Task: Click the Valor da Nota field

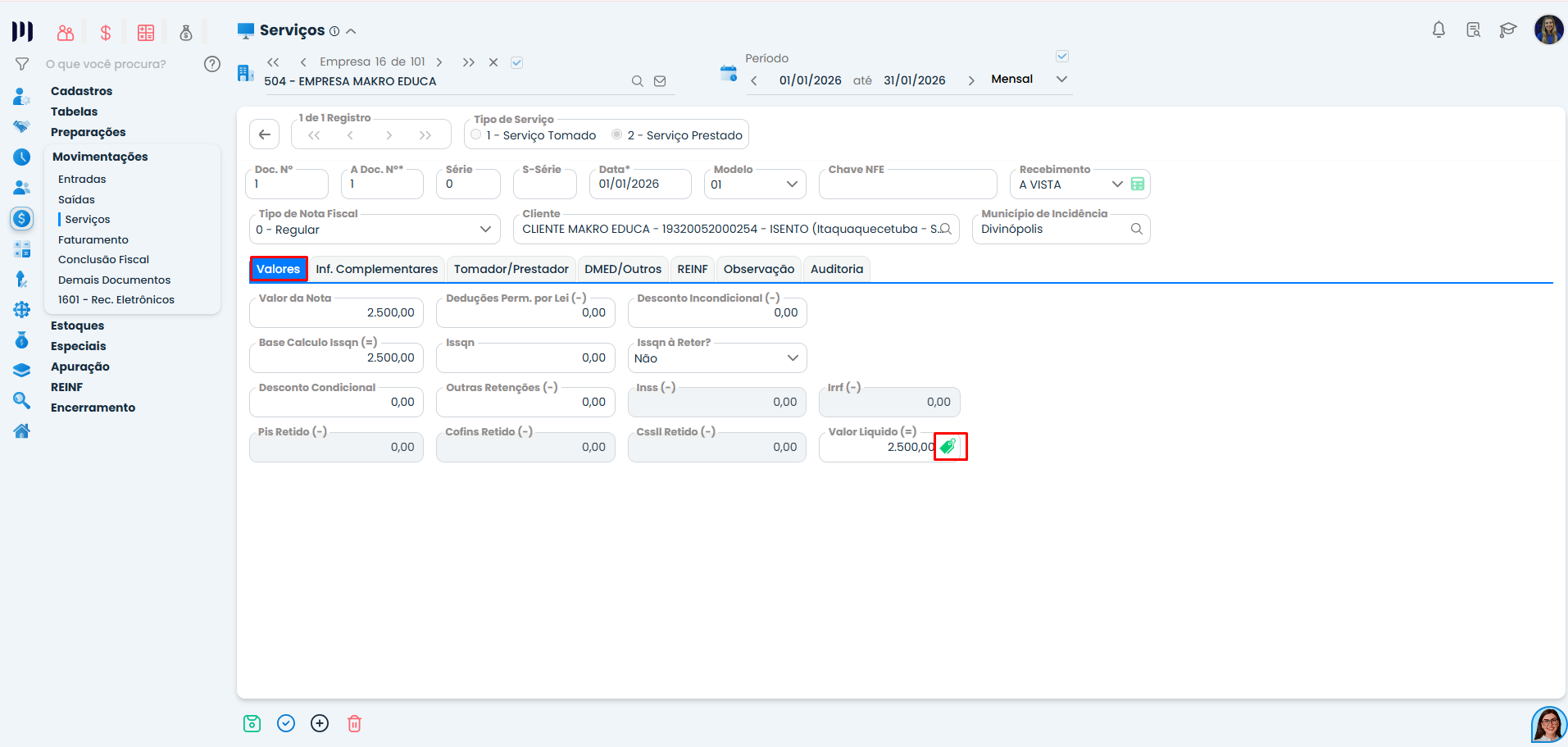Action: point(336,312)
